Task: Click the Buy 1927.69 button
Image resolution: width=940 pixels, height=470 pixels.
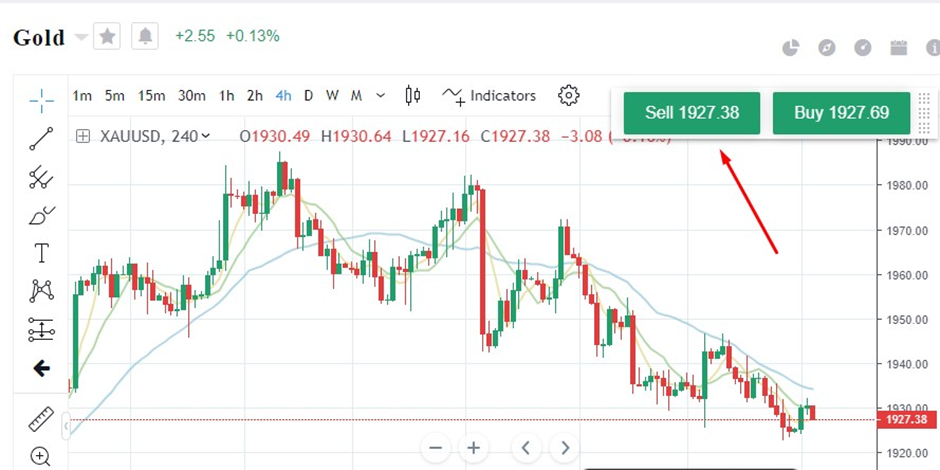Action: click(x=841, y=113)
